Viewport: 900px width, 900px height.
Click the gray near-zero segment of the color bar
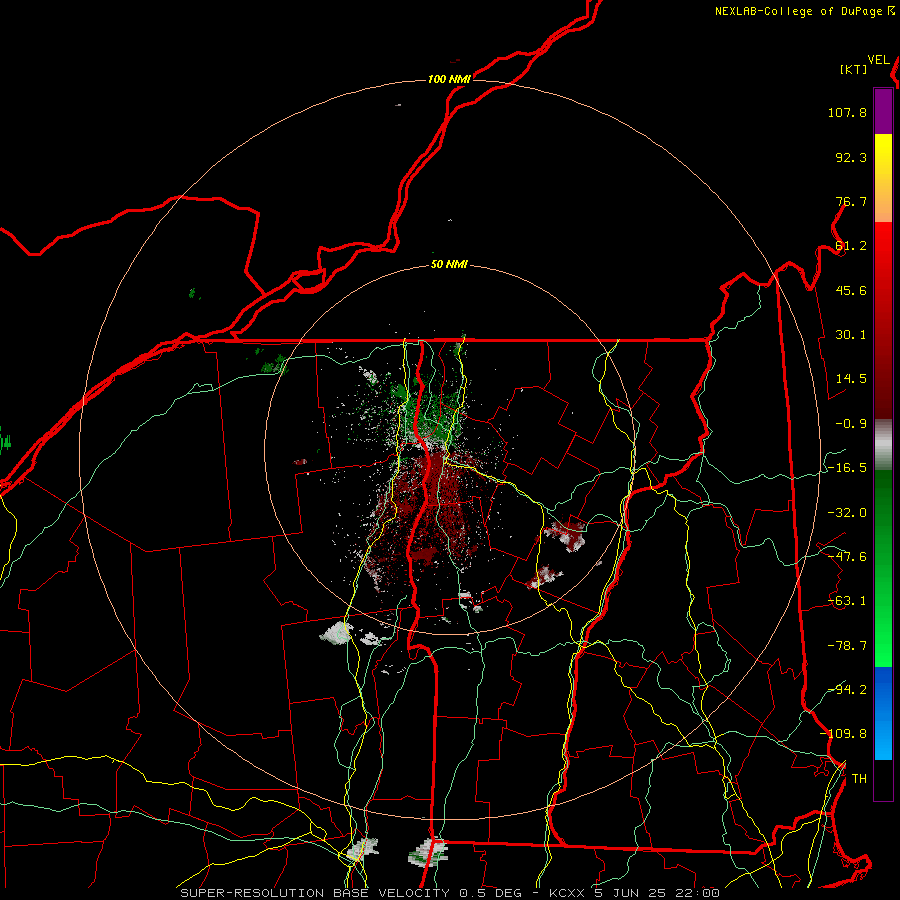(883, 445)
